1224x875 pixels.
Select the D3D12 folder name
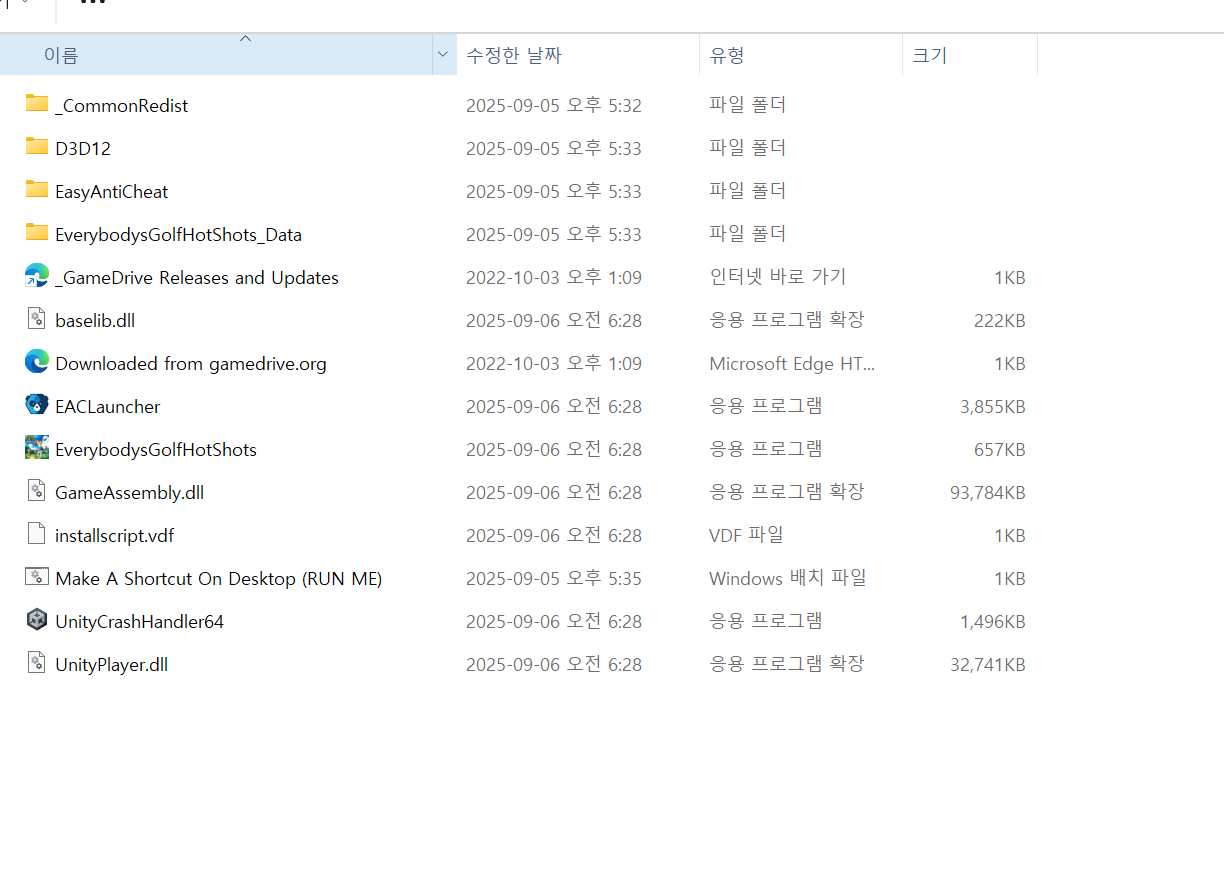83,148
